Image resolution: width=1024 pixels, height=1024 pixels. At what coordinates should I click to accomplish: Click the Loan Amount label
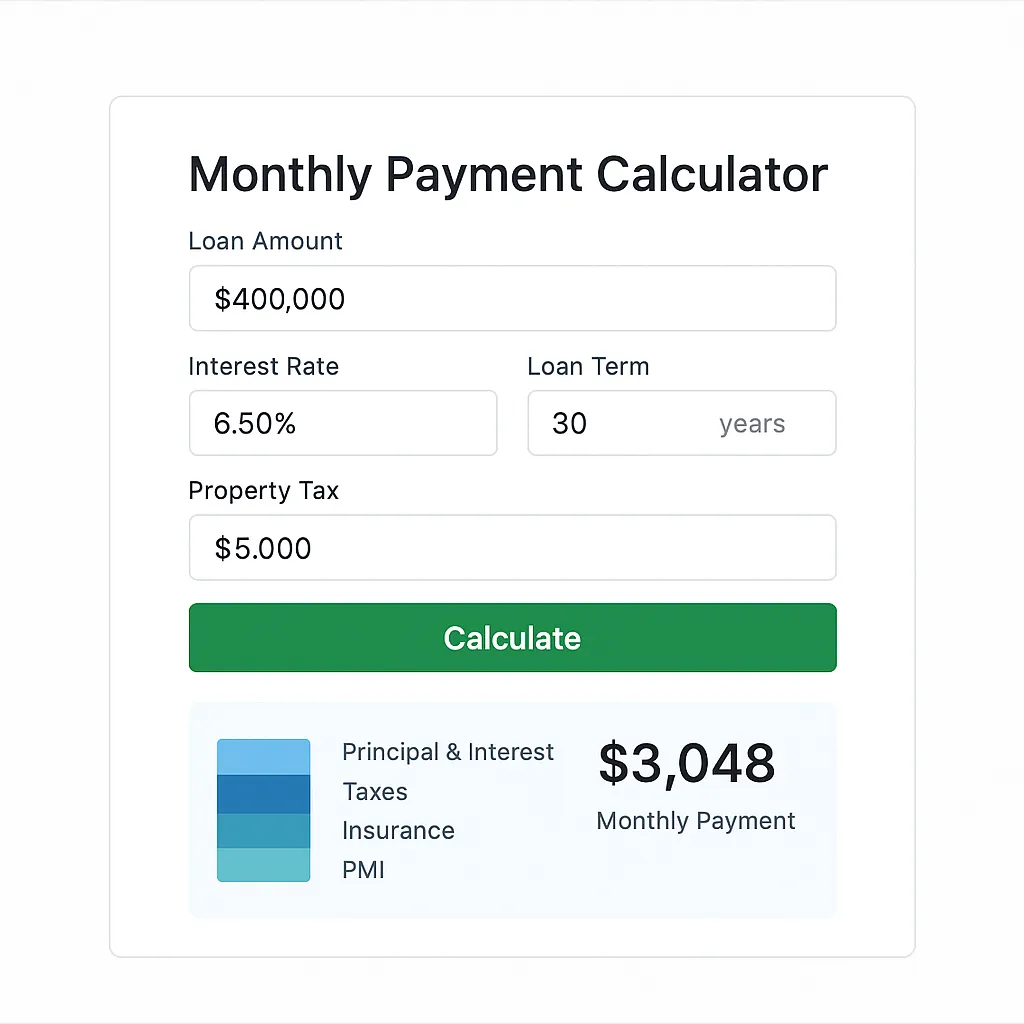point(265,241)
